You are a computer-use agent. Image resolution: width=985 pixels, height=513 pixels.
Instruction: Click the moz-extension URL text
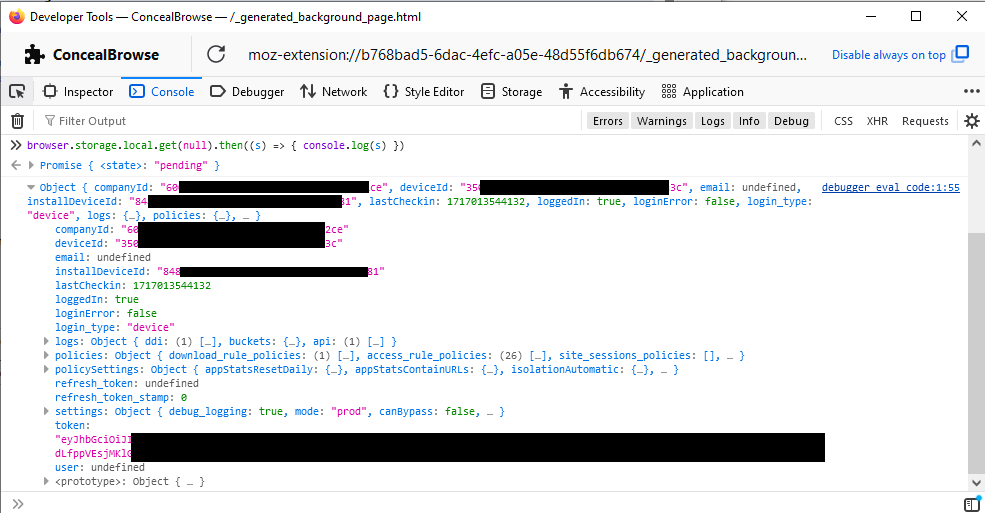(x=527, y=55)
